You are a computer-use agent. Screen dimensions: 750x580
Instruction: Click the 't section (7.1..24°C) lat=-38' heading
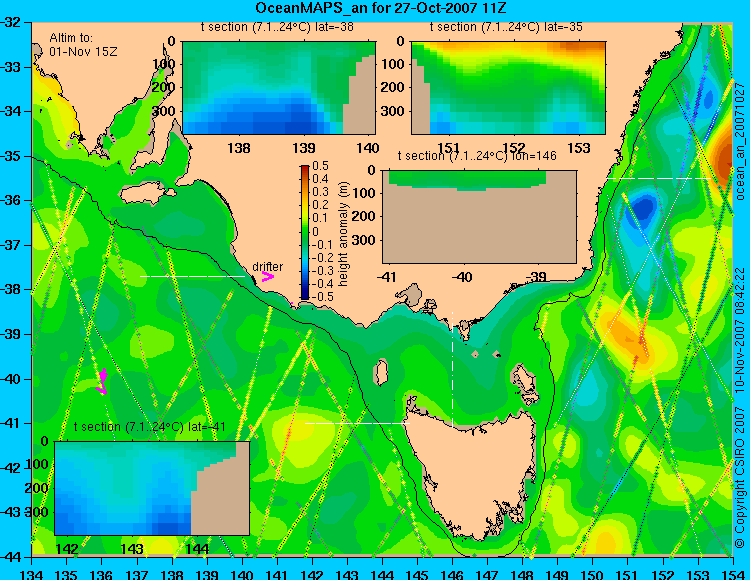click(x=277, y=27)
